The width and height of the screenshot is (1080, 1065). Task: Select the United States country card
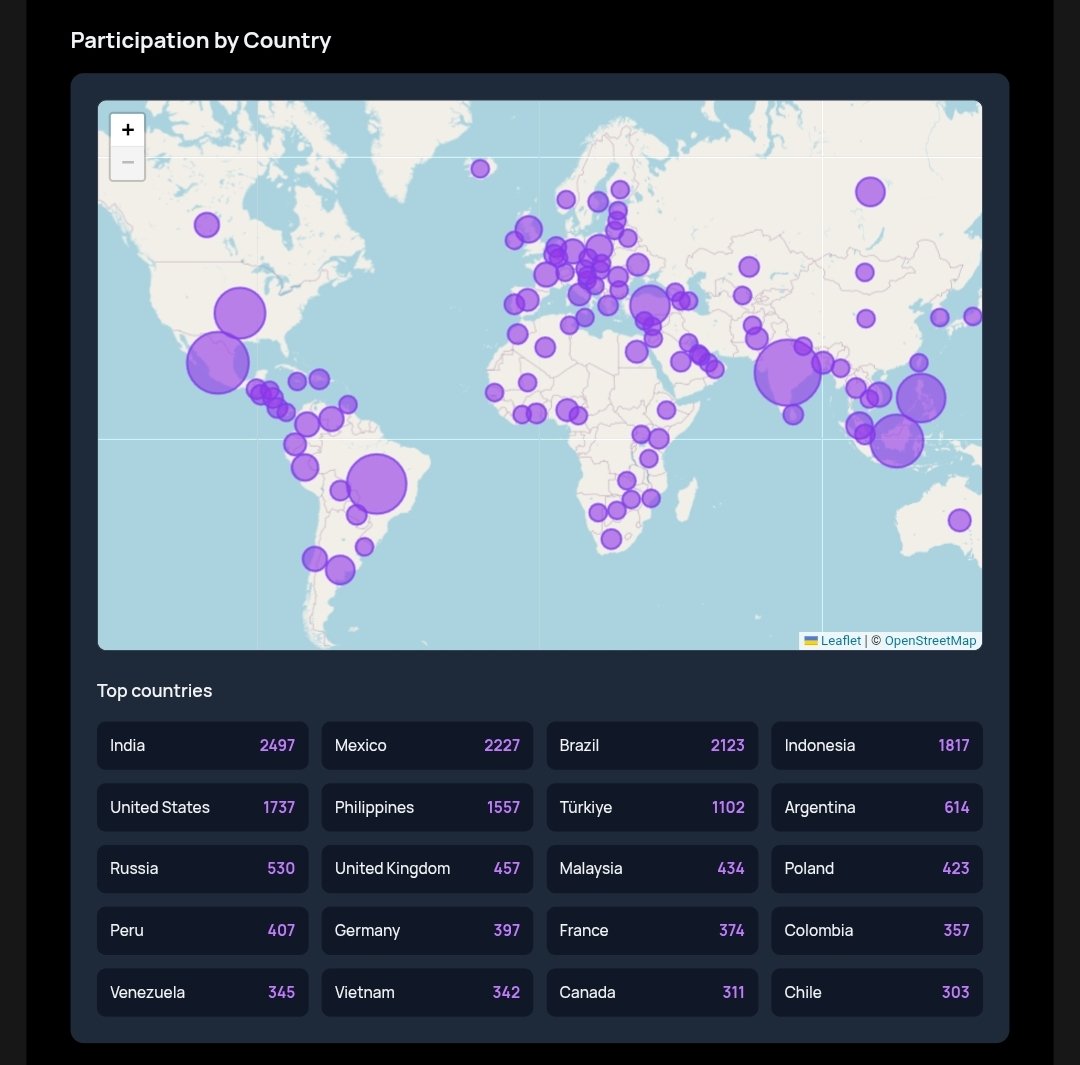202,807
